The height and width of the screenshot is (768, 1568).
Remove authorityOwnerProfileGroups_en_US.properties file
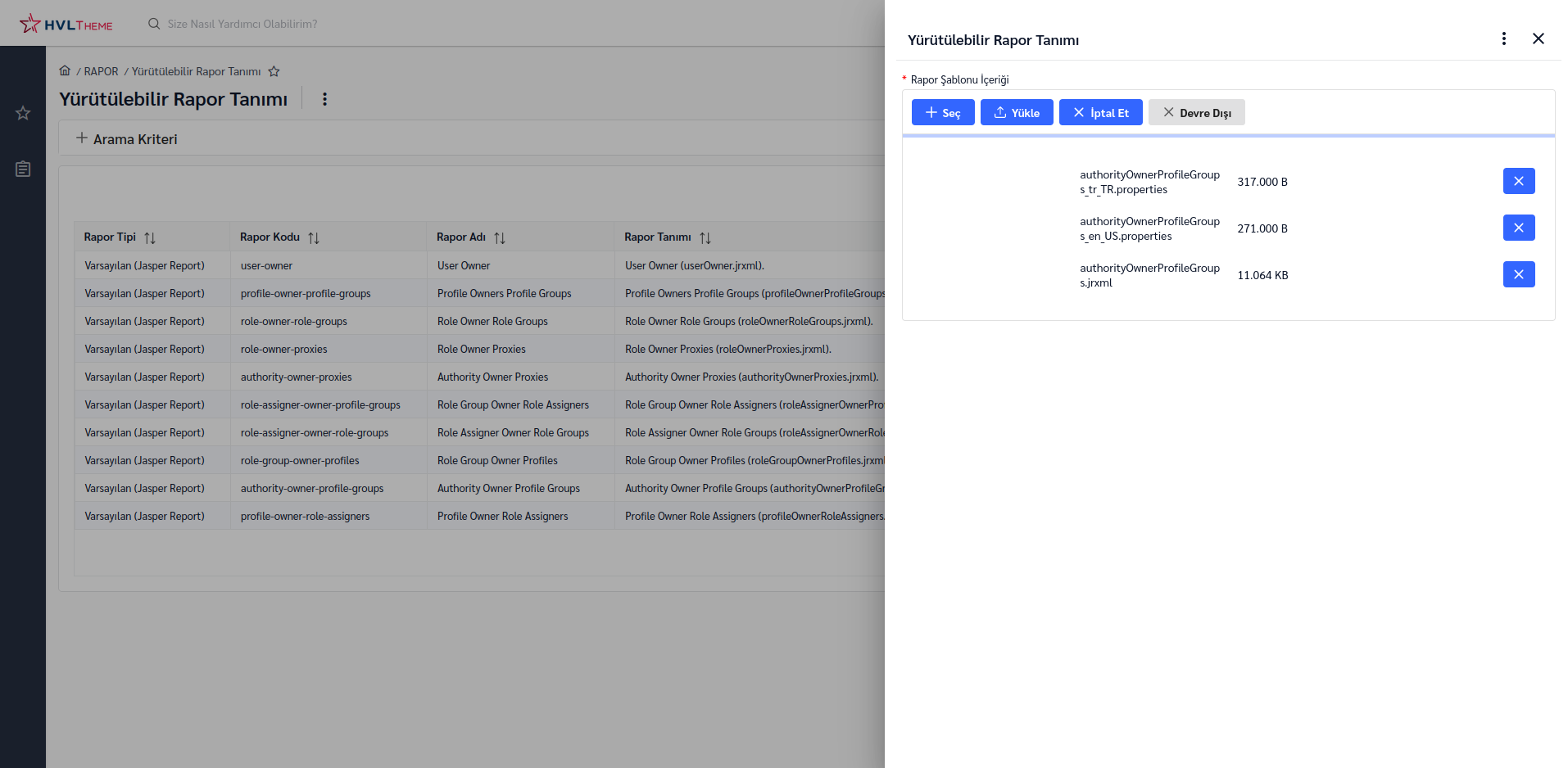1518,228
